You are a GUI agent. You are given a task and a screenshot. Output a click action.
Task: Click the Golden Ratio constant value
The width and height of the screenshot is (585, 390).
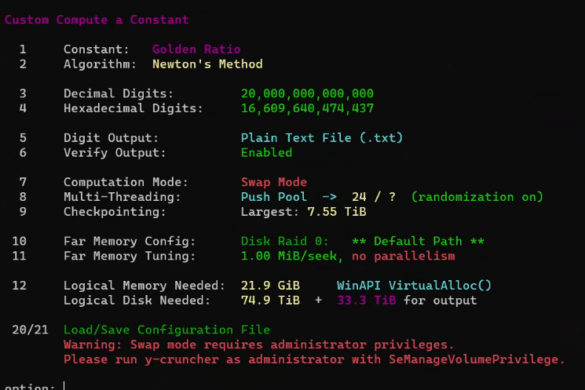coord(196,49)
